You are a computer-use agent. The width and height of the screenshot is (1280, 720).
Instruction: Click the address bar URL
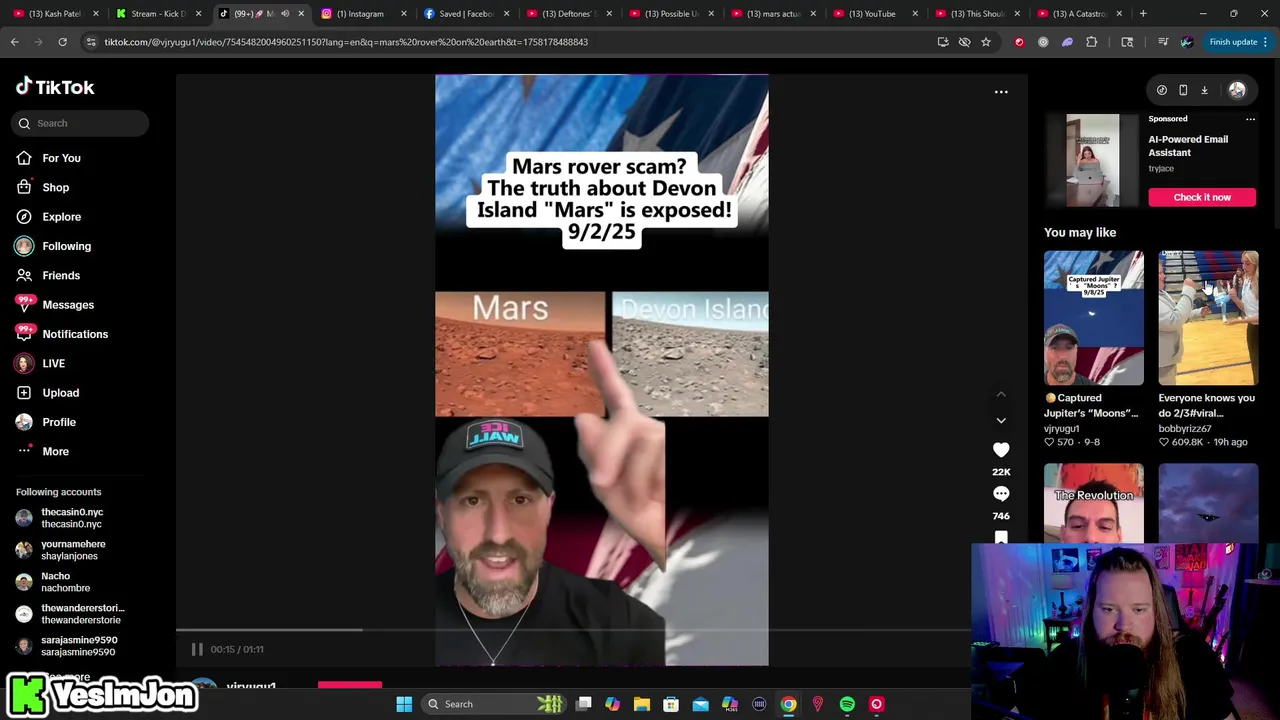(346, 42)
